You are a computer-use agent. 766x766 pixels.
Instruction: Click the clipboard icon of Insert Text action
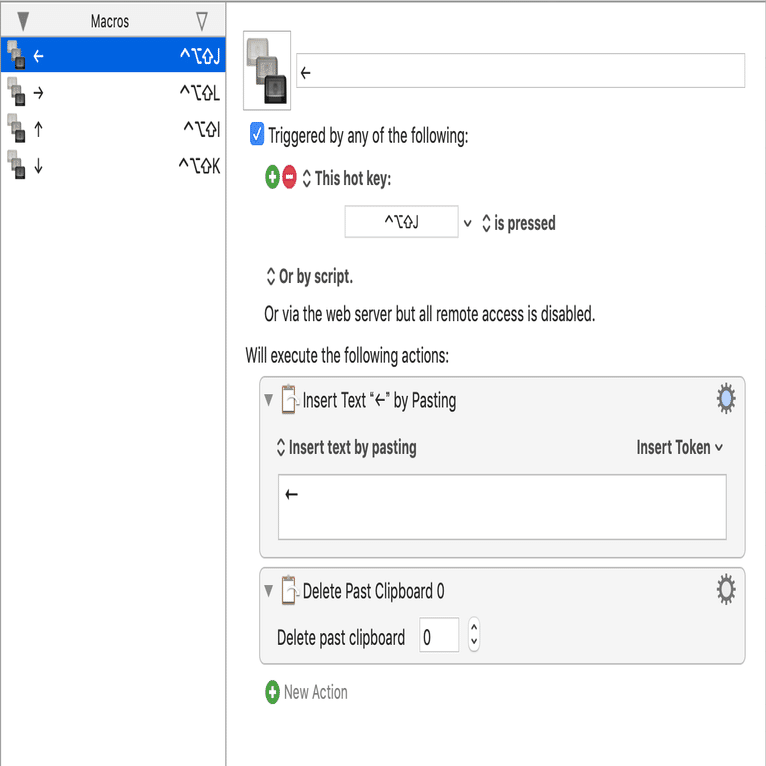coord(289,400)
